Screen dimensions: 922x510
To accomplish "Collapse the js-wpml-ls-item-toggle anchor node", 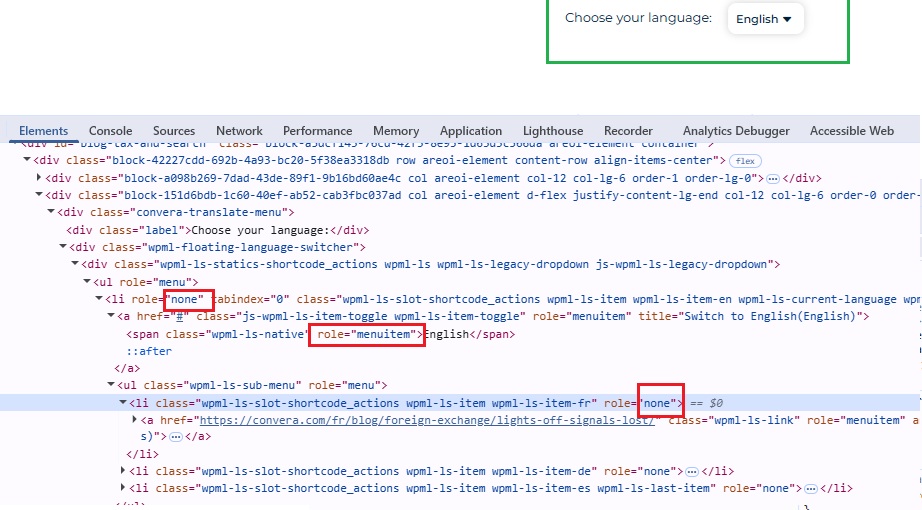I will pyautogui.click(x=111, y=315).
